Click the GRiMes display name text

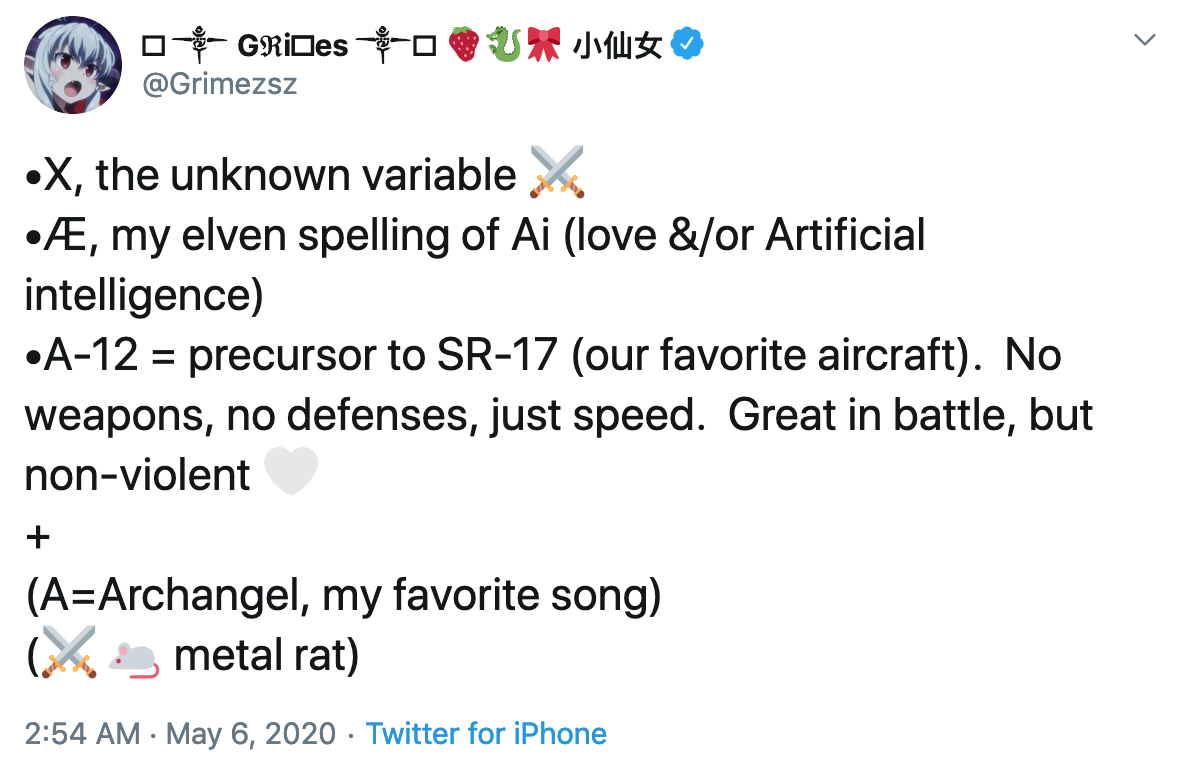pos(293,45)
